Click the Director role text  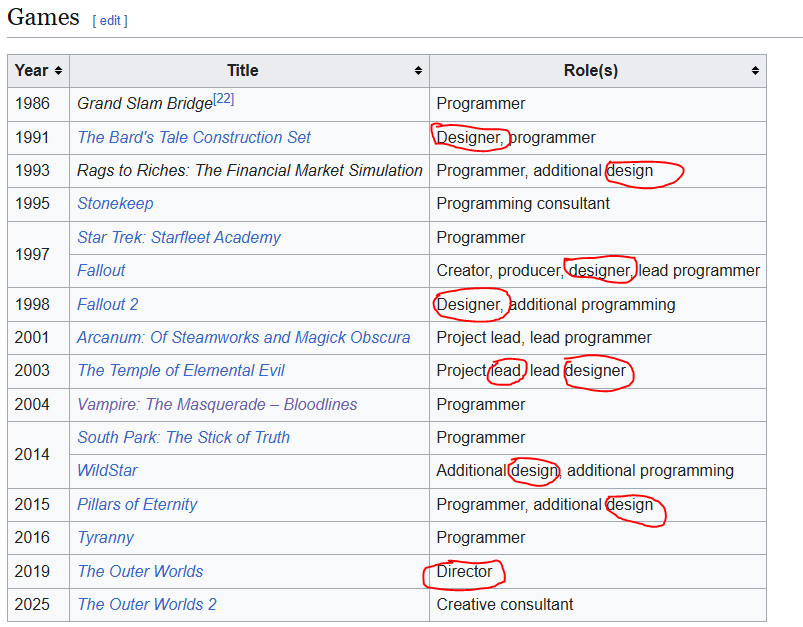click(x=464, y=571)
